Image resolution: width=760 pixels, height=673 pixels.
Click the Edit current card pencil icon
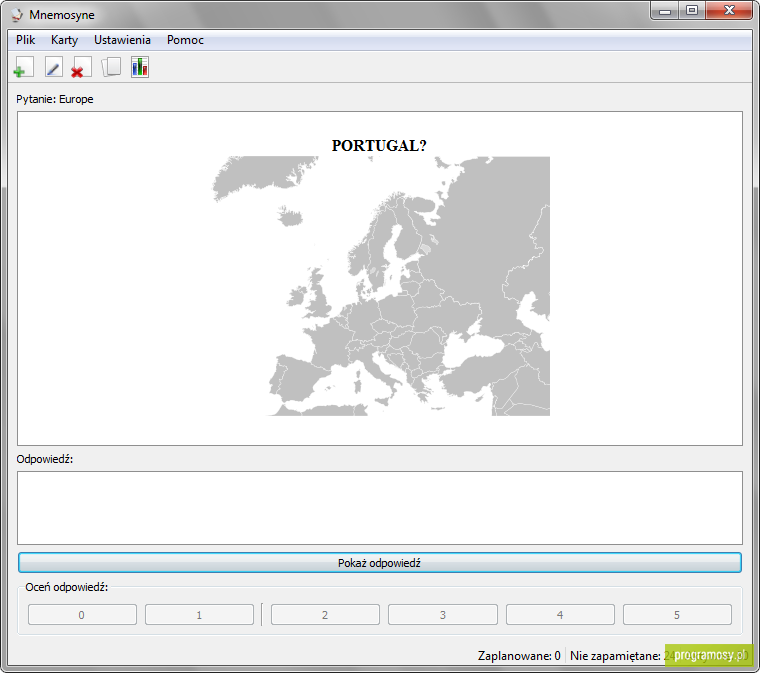pyautogui.click(x=53, y=67)
